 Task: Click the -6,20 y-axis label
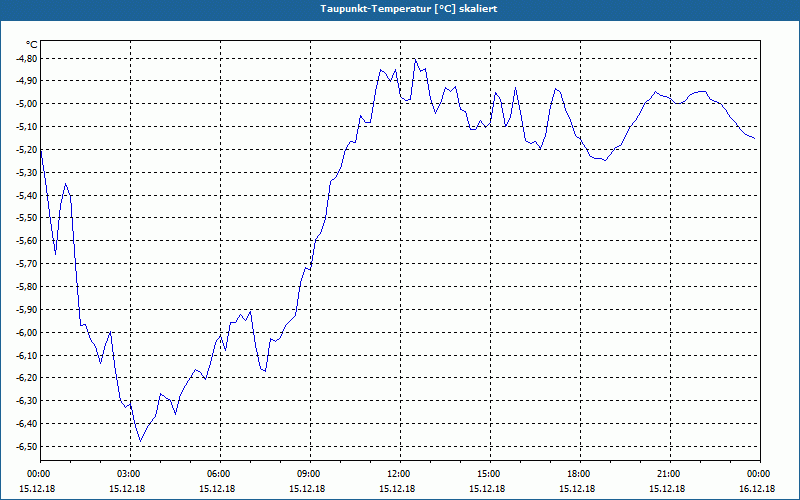(x=27, y=379)
